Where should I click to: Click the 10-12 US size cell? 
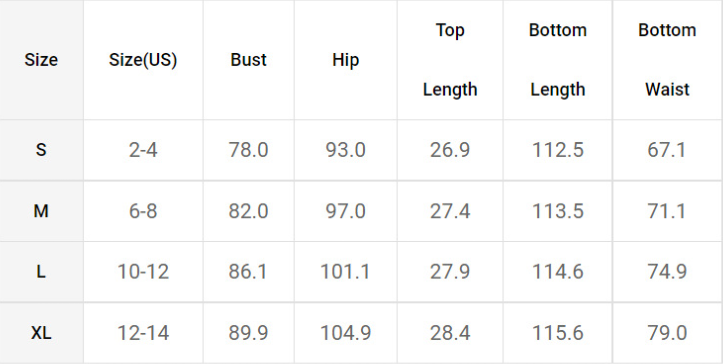coord(143,272)
